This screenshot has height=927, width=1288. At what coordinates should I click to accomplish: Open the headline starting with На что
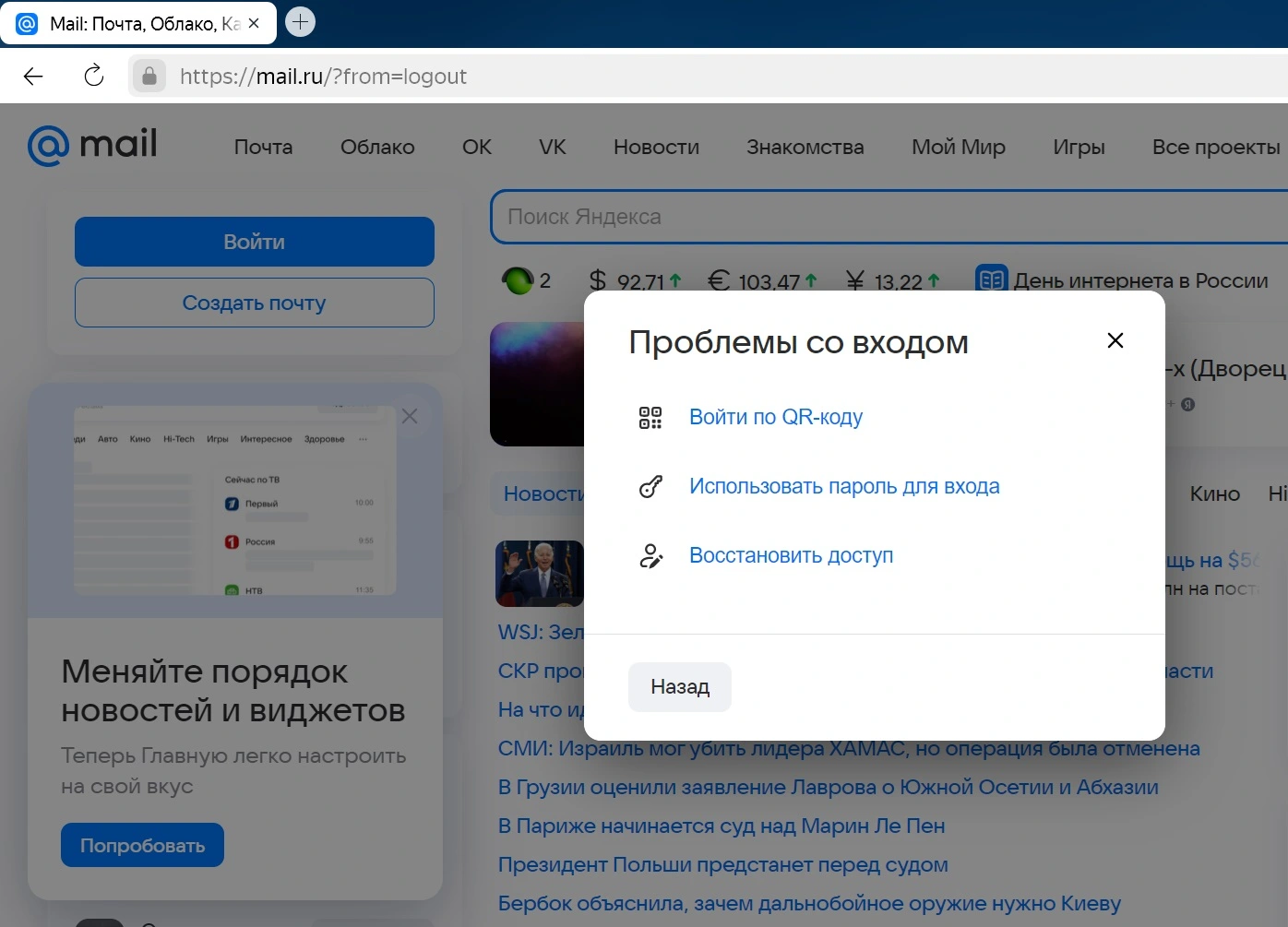(x=542, y=709)
